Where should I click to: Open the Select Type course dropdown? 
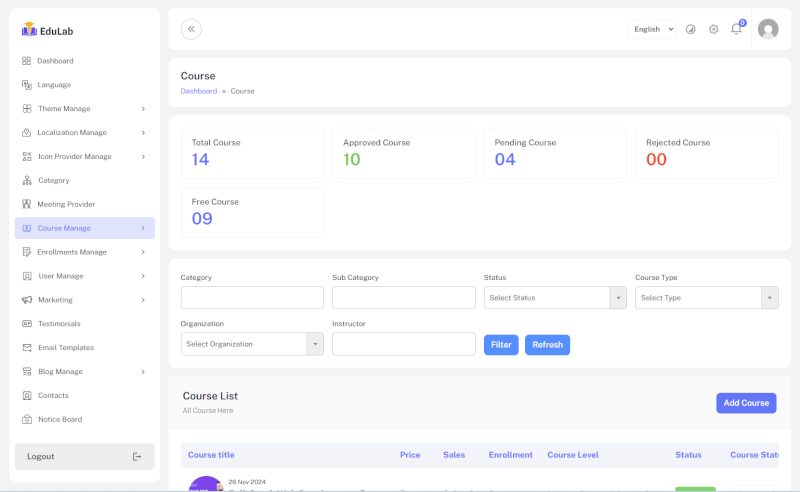pos(706,298)
